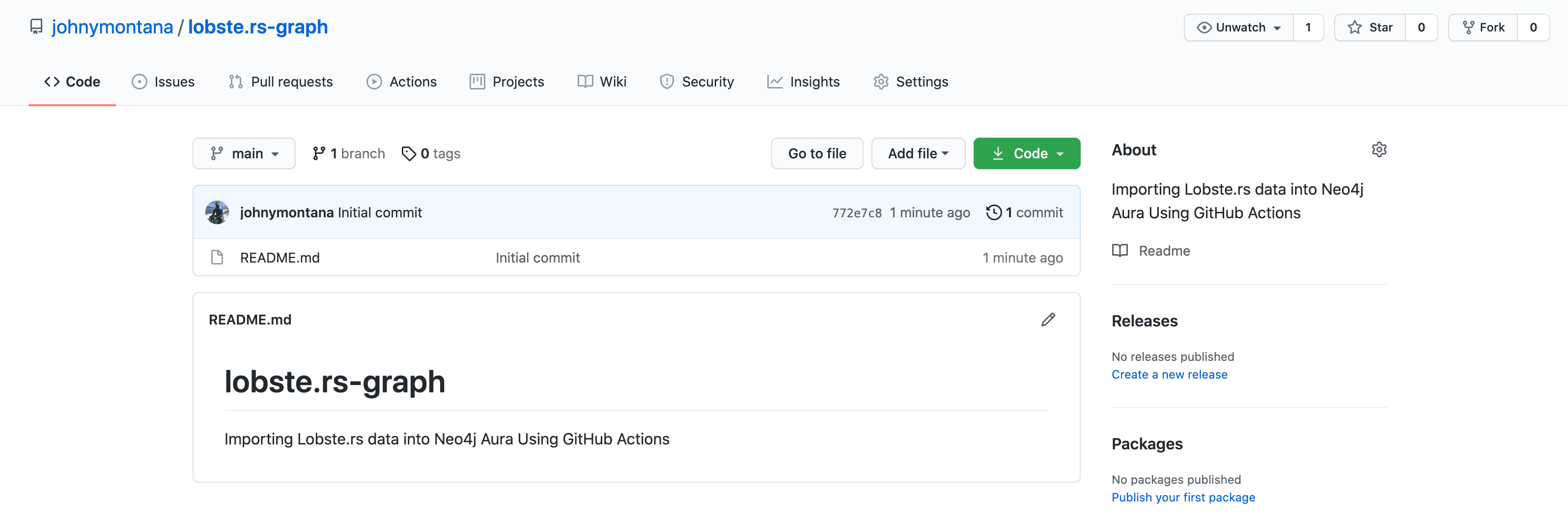Expand the Unwatch notifications dropdown
The width and height of the screenshot is (1568, 531).
pyautogui.click(x=1238, y=28)
